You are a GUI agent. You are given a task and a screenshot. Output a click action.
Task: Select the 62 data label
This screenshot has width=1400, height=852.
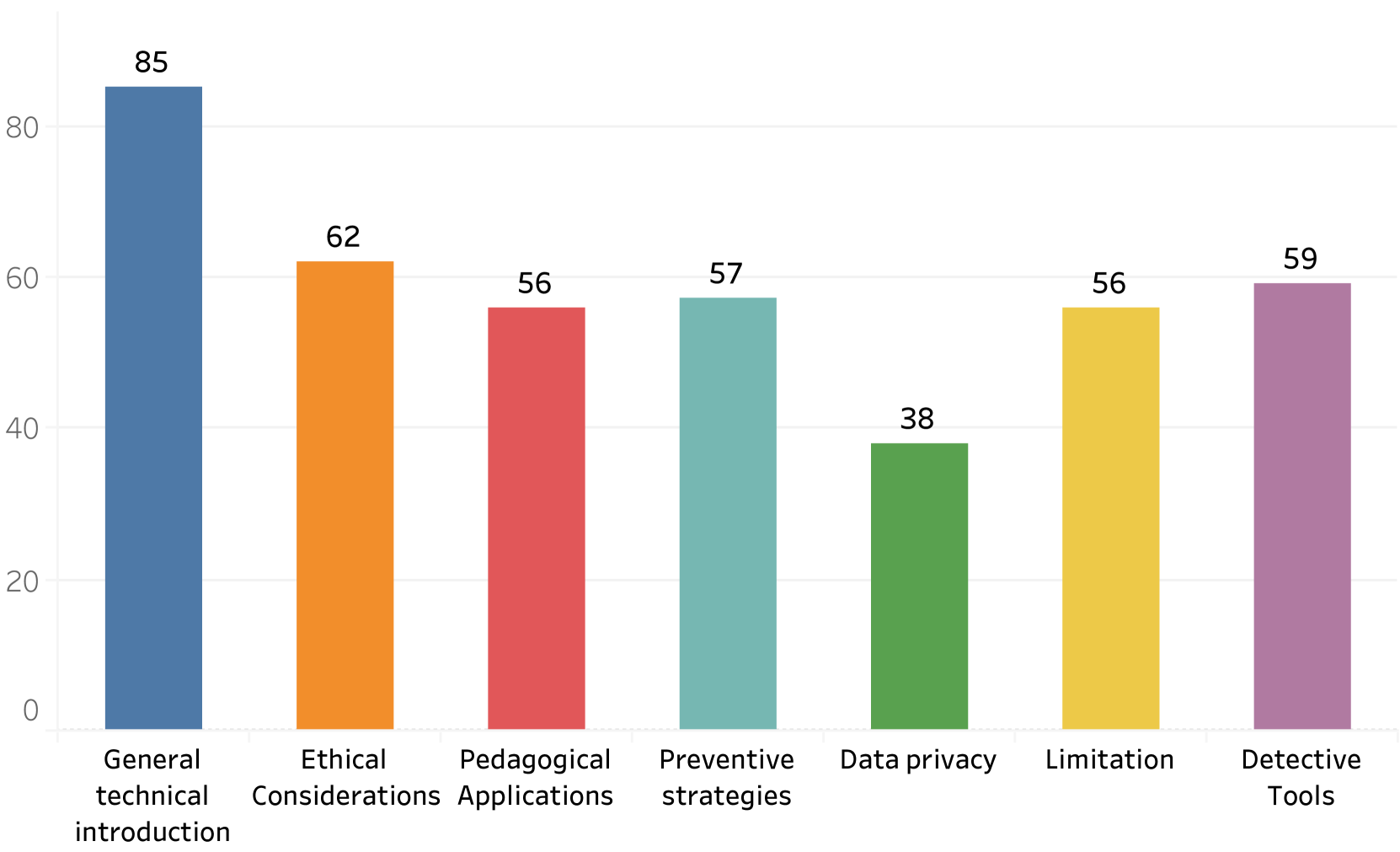pos(343,238)
